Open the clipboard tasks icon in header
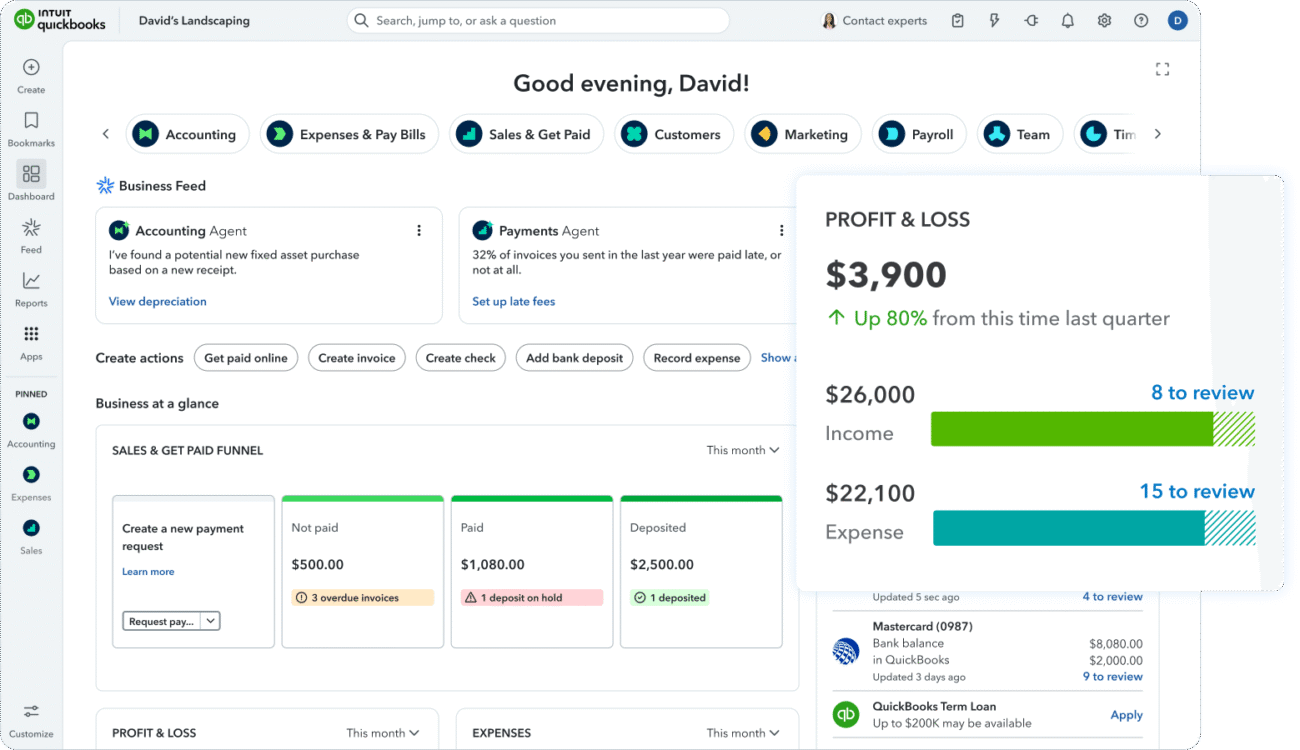 click(x=958, y=20)
